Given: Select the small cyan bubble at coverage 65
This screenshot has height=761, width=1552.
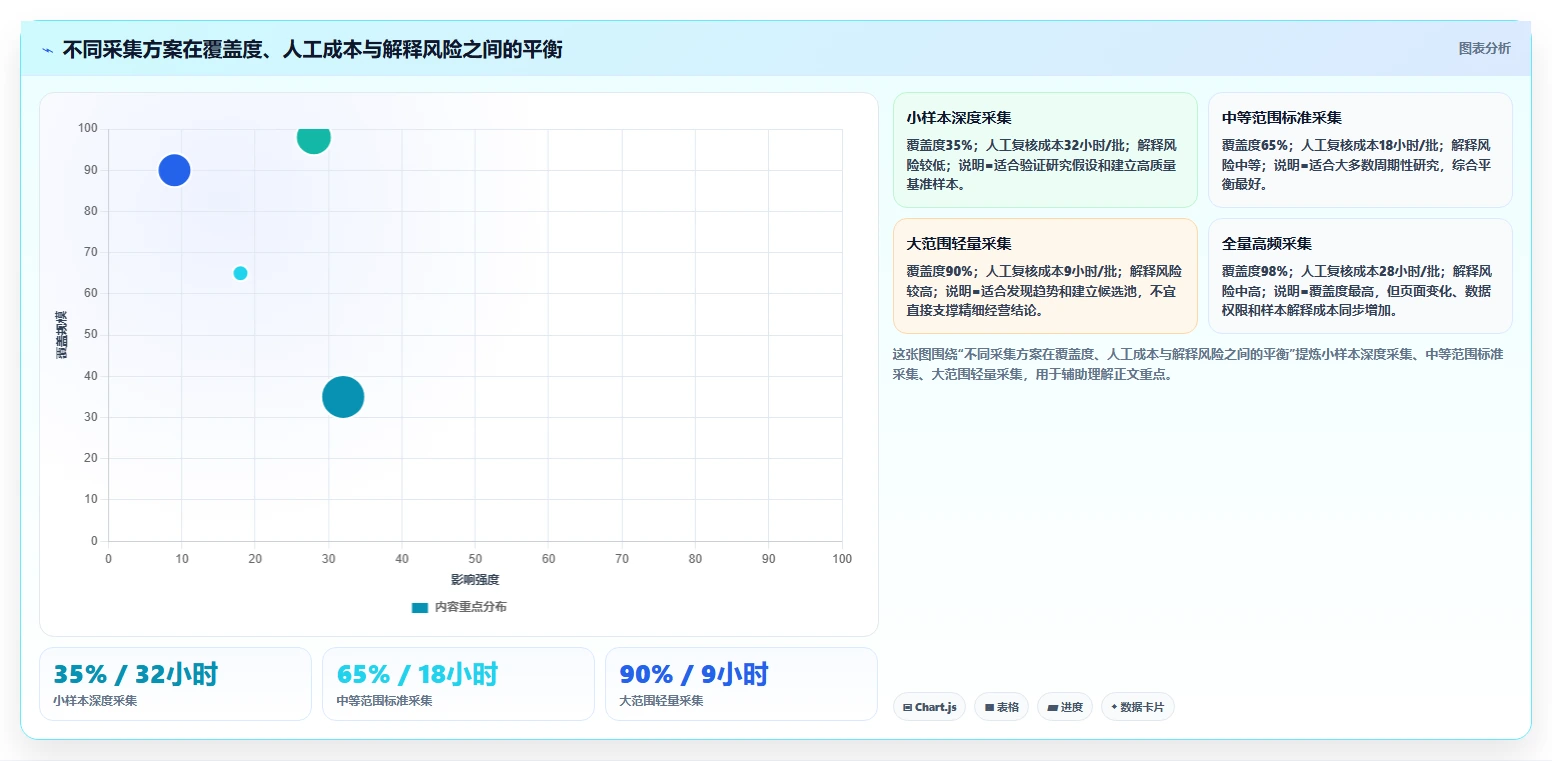Looking at the screenshot, I should point(240,273).
